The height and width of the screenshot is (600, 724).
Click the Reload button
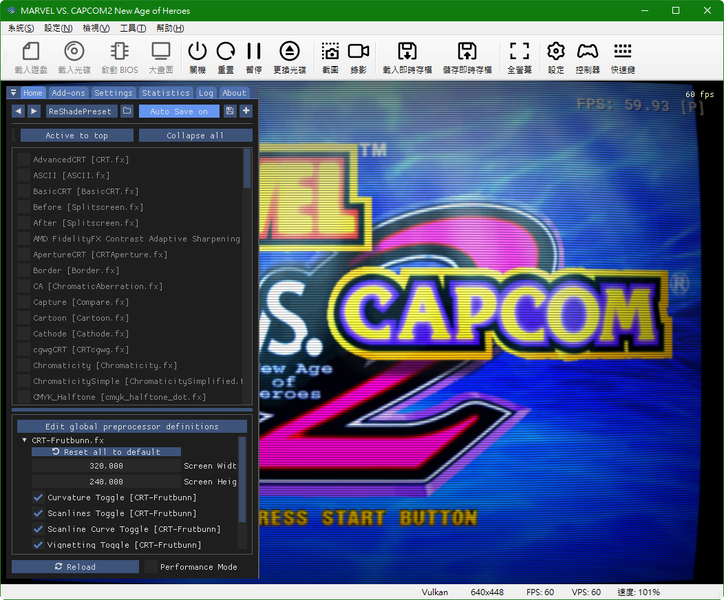[75, 567]
